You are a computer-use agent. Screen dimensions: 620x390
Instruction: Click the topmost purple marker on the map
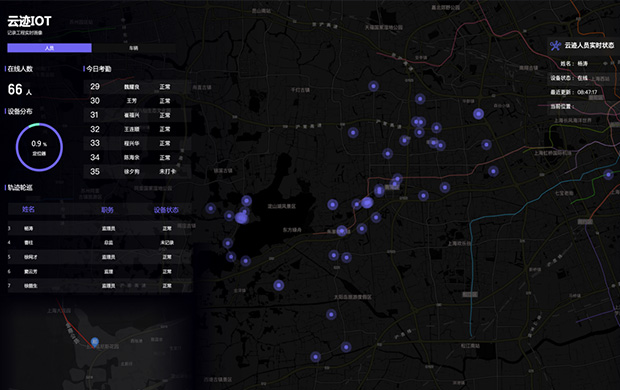pyautogui.click(x=373, y=86)
